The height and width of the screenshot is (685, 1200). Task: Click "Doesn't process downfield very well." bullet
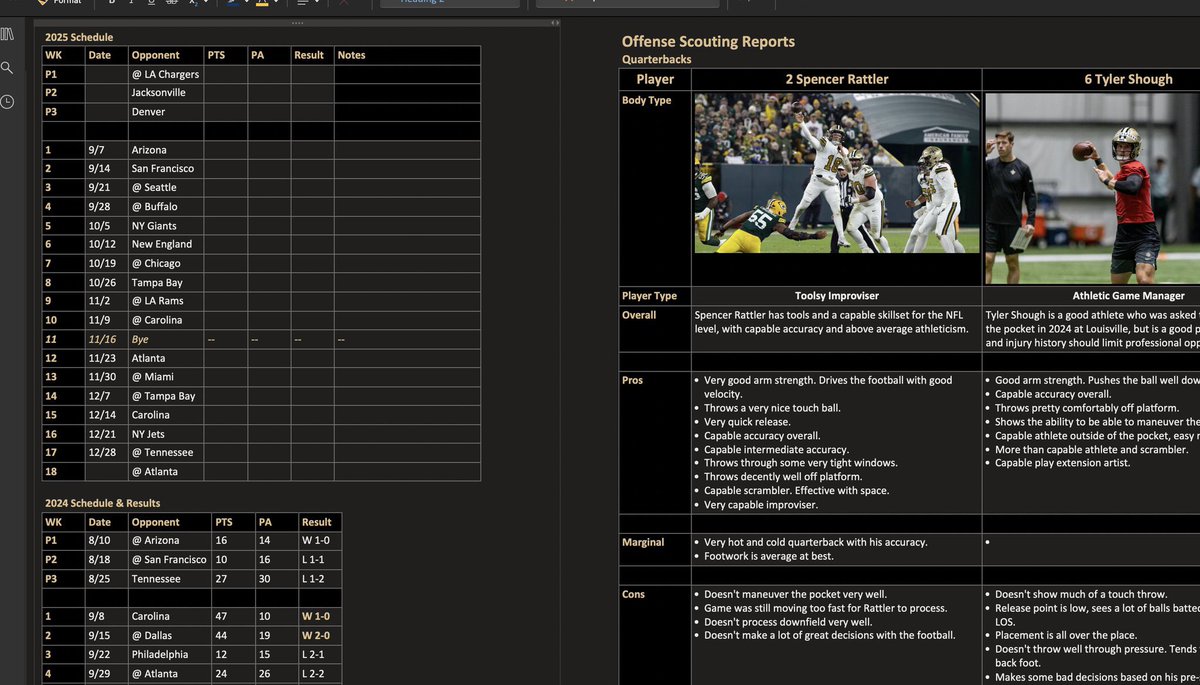[788, 621]
